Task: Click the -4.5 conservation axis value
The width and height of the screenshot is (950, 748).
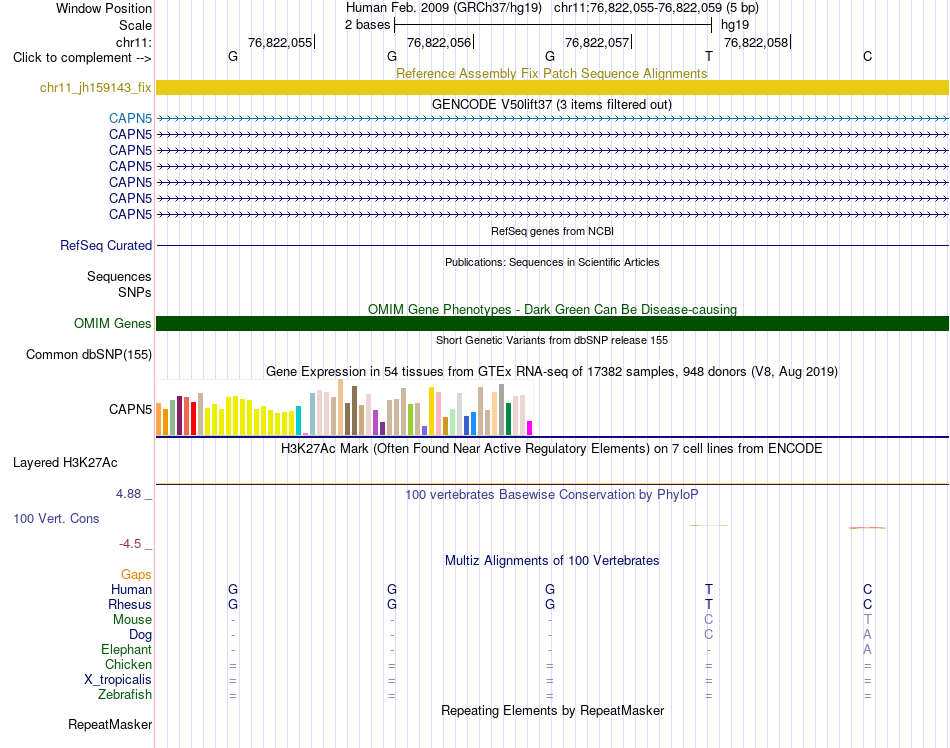Action: click(130, 544)
